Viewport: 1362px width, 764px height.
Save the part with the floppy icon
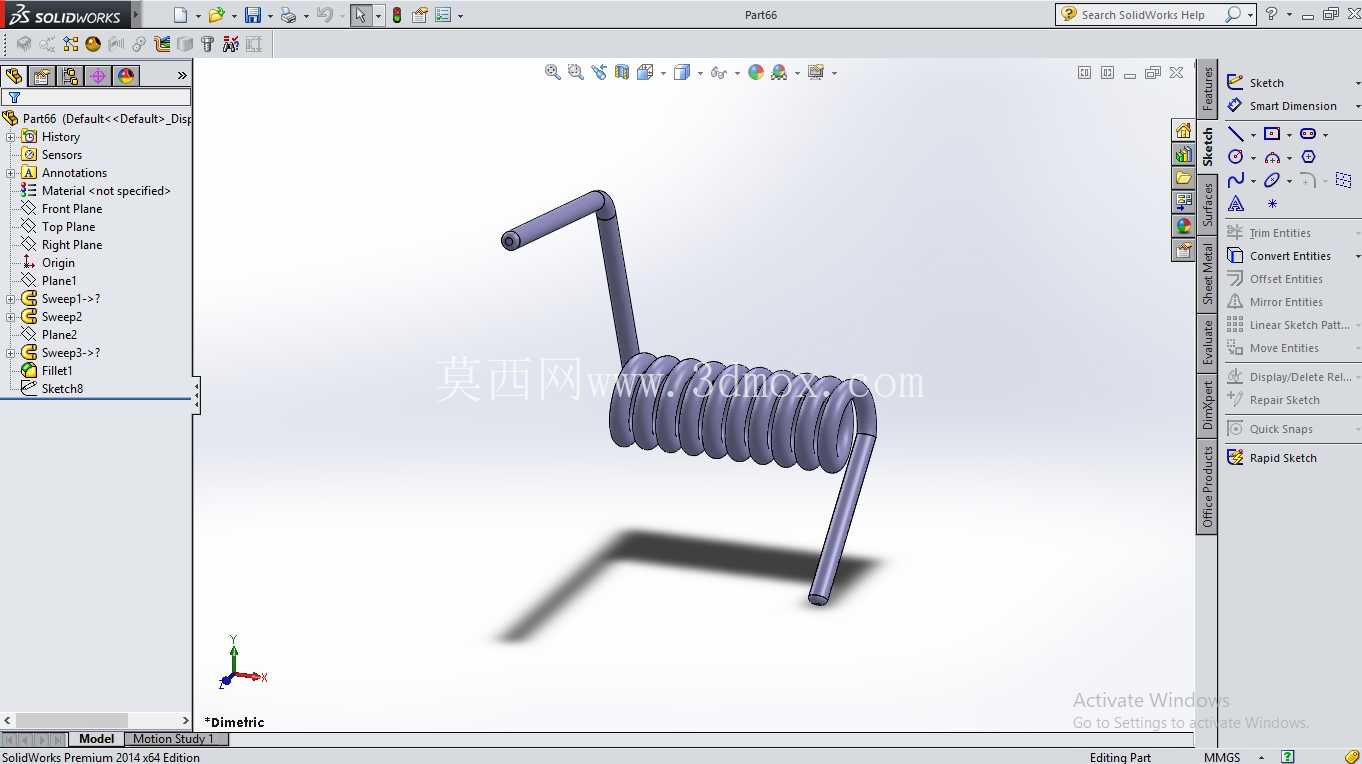tap(253, 15)
